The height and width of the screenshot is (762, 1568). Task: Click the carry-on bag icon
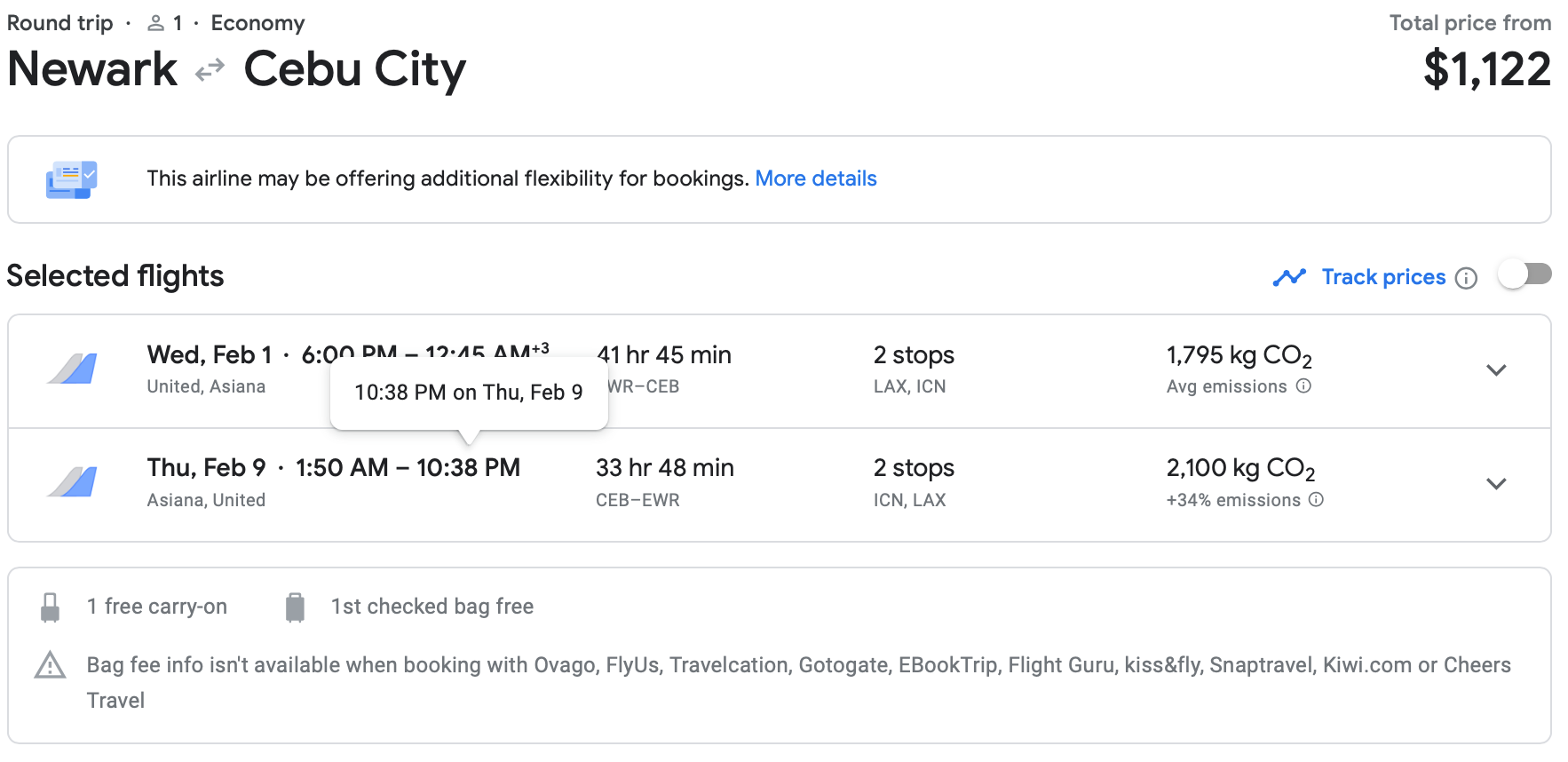coord(51,607)
